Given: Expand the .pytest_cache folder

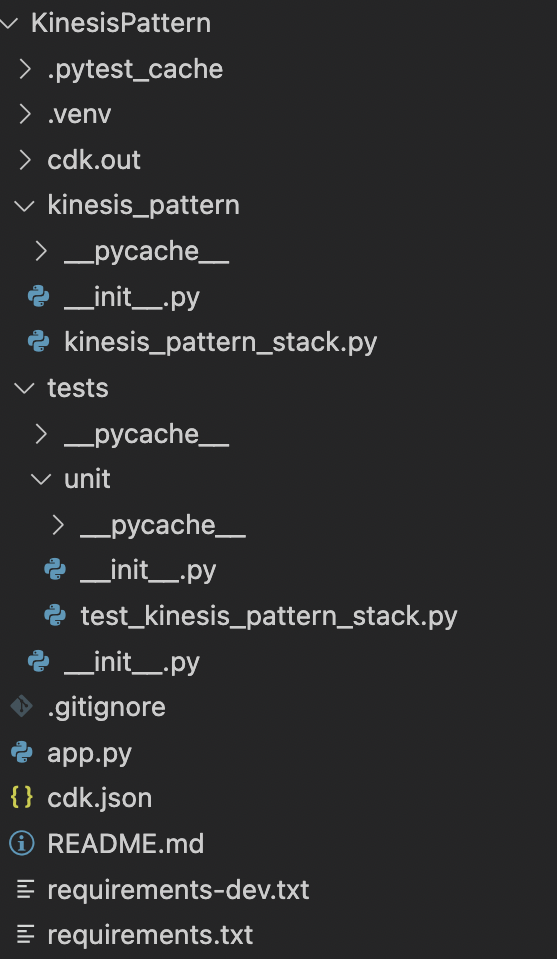Looking at the screenshot, I should (24, 68).
